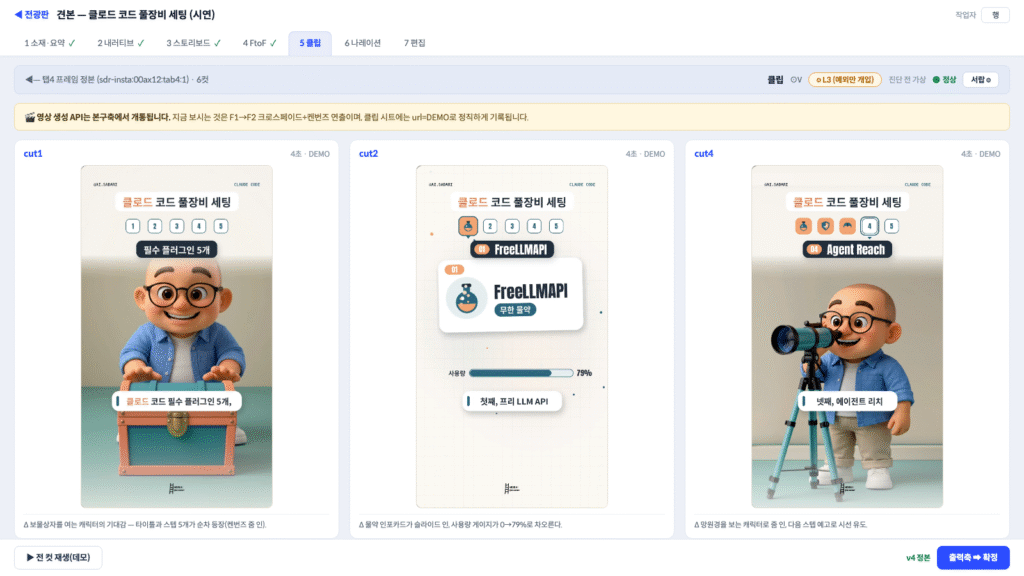
Task: Open the cut4 telescope clip thumbnail
Action: (847, 336)
